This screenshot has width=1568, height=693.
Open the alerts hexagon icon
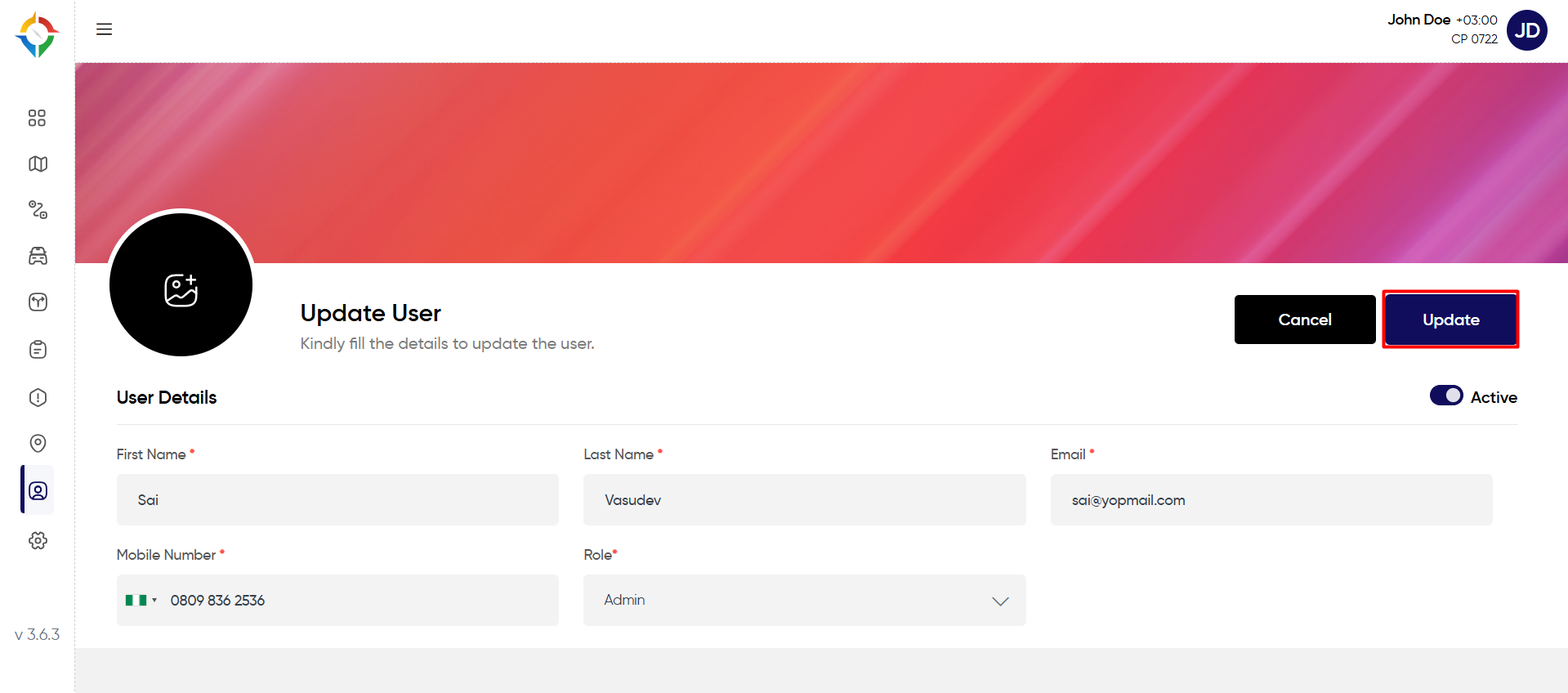point(38,398)
